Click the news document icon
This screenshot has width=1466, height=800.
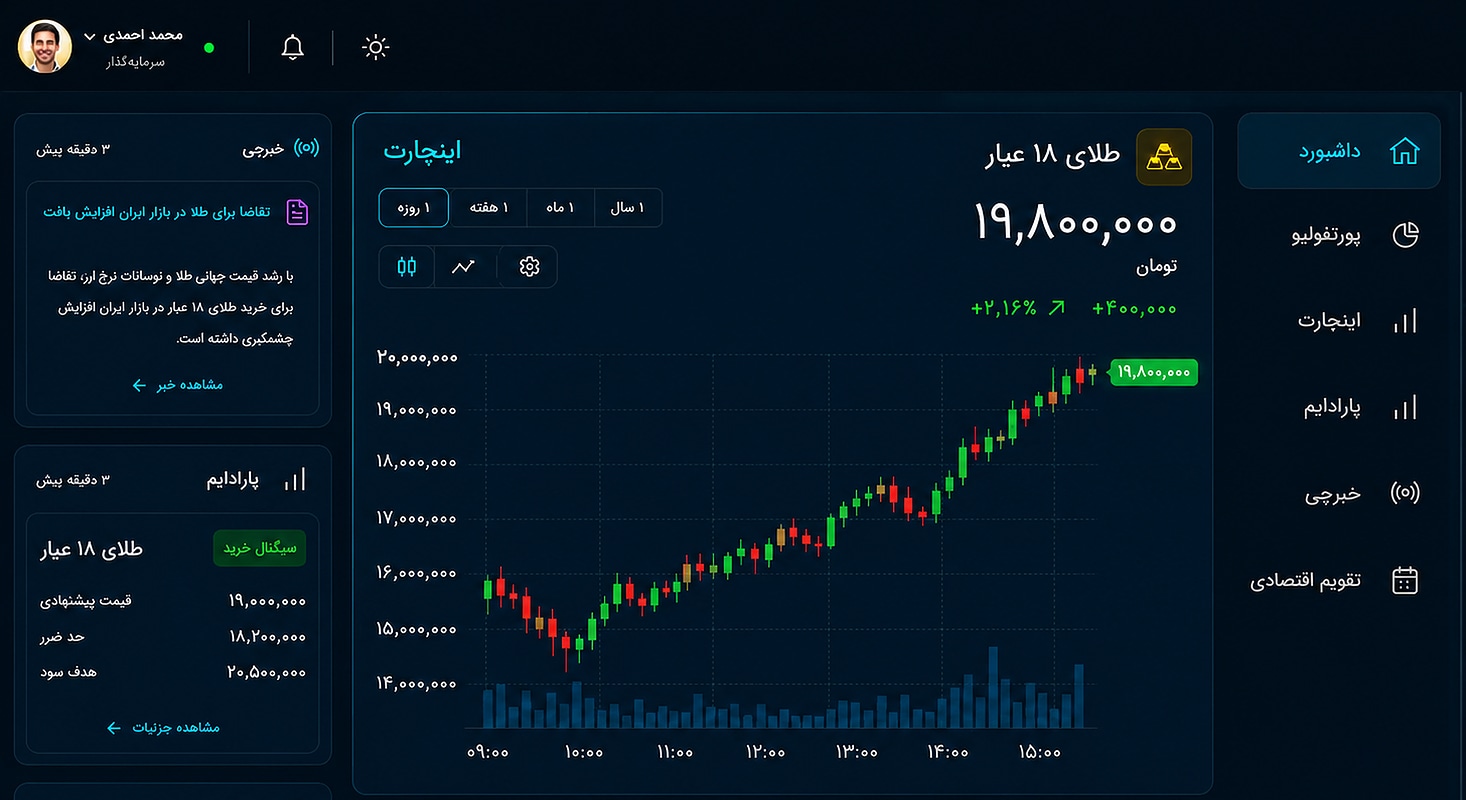(297, 212)
